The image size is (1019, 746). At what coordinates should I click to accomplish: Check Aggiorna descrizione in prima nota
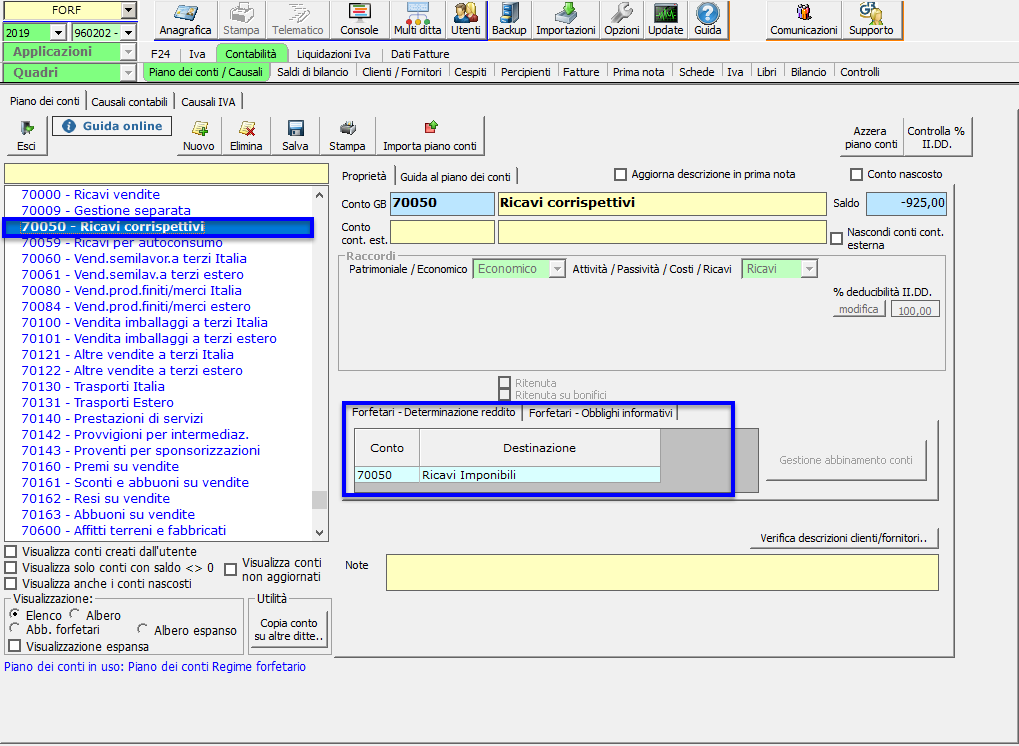[620, 174]
